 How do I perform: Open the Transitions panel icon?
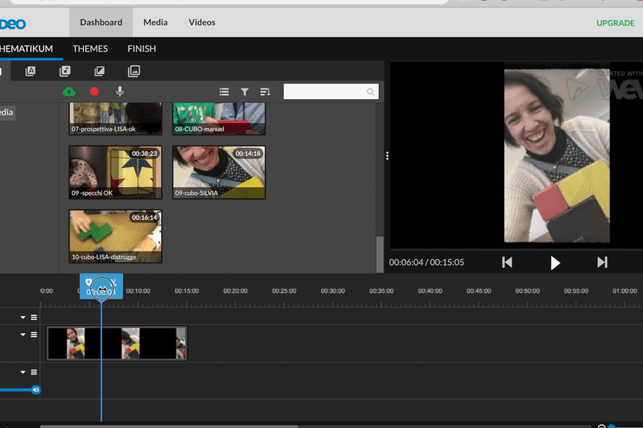pos(99,71)
